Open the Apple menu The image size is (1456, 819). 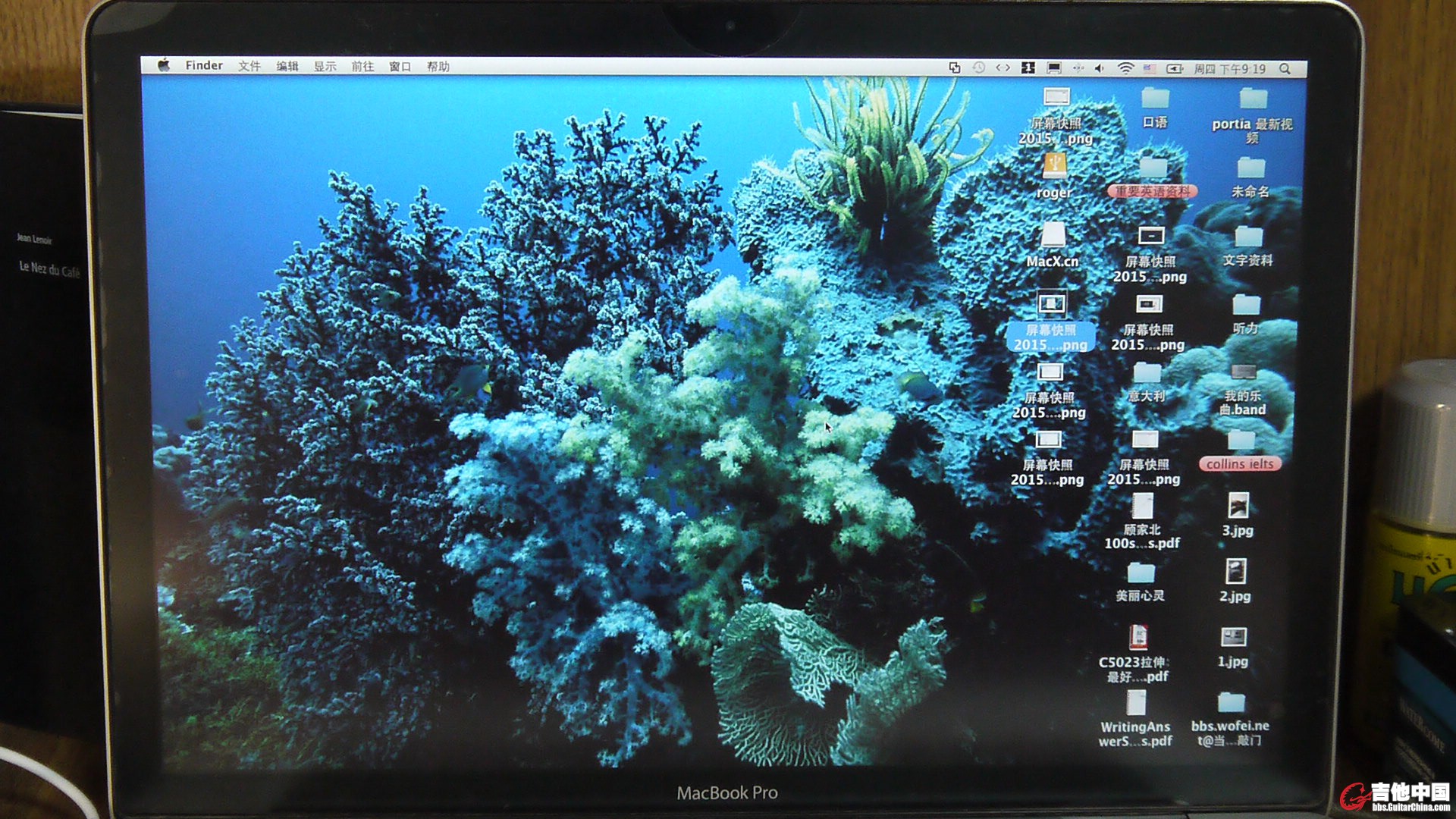tap(163, 65)
